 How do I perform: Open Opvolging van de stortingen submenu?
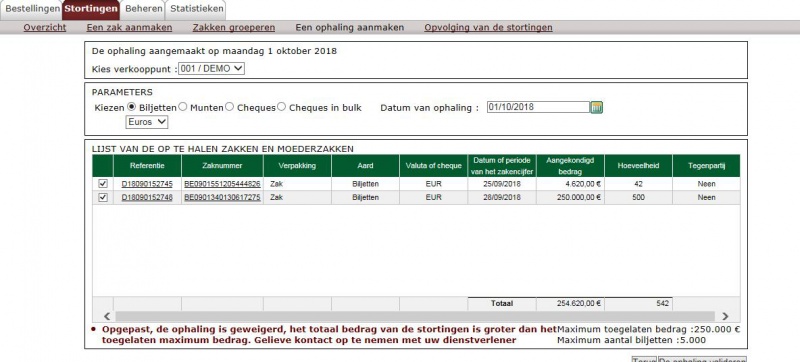tap(488, 28)
